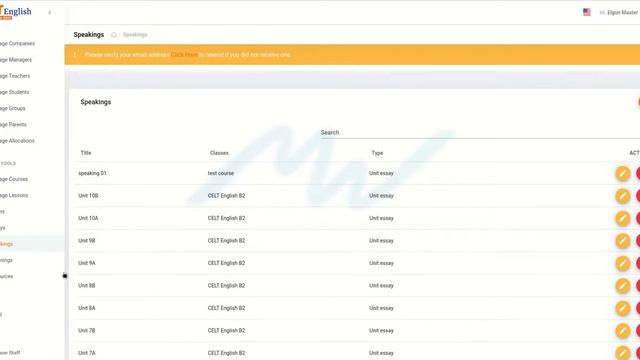Open Manage Students in sidebar

point(14,92)
